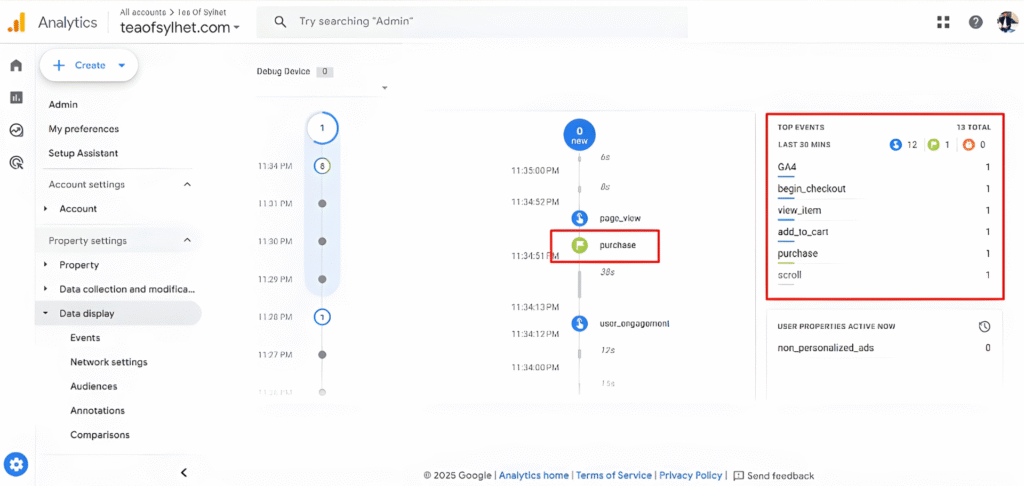Click the Send feedback link

[x=774, y=476]
